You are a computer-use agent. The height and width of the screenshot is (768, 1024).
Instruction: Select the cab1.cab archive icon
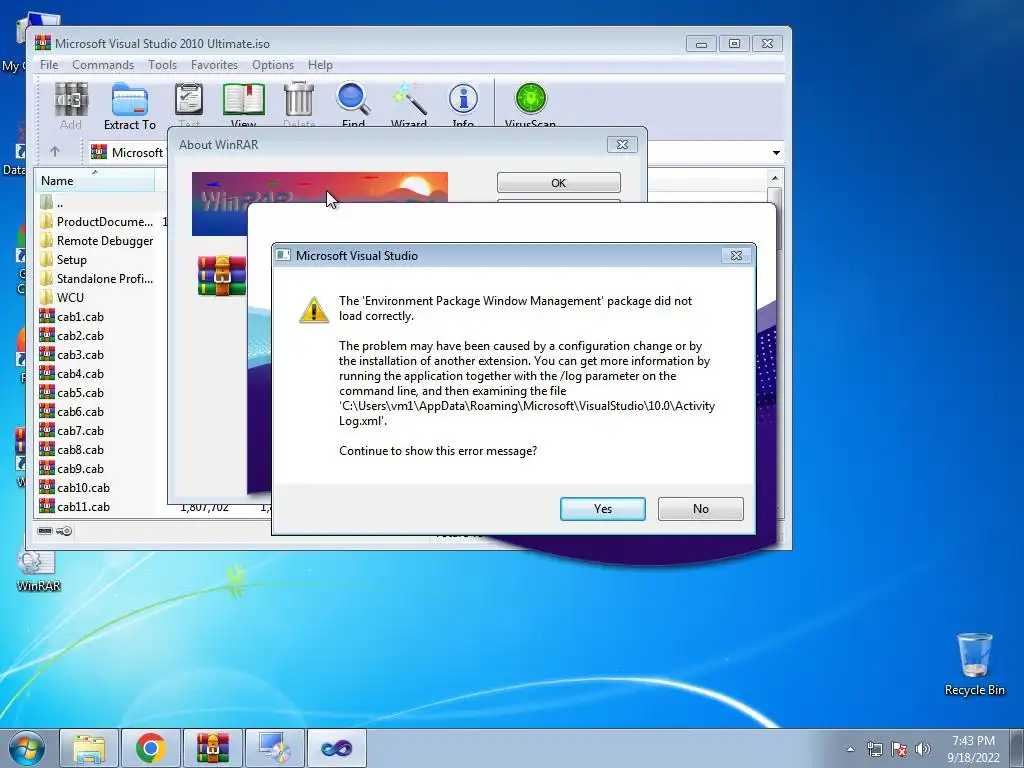tap(47, 317)
